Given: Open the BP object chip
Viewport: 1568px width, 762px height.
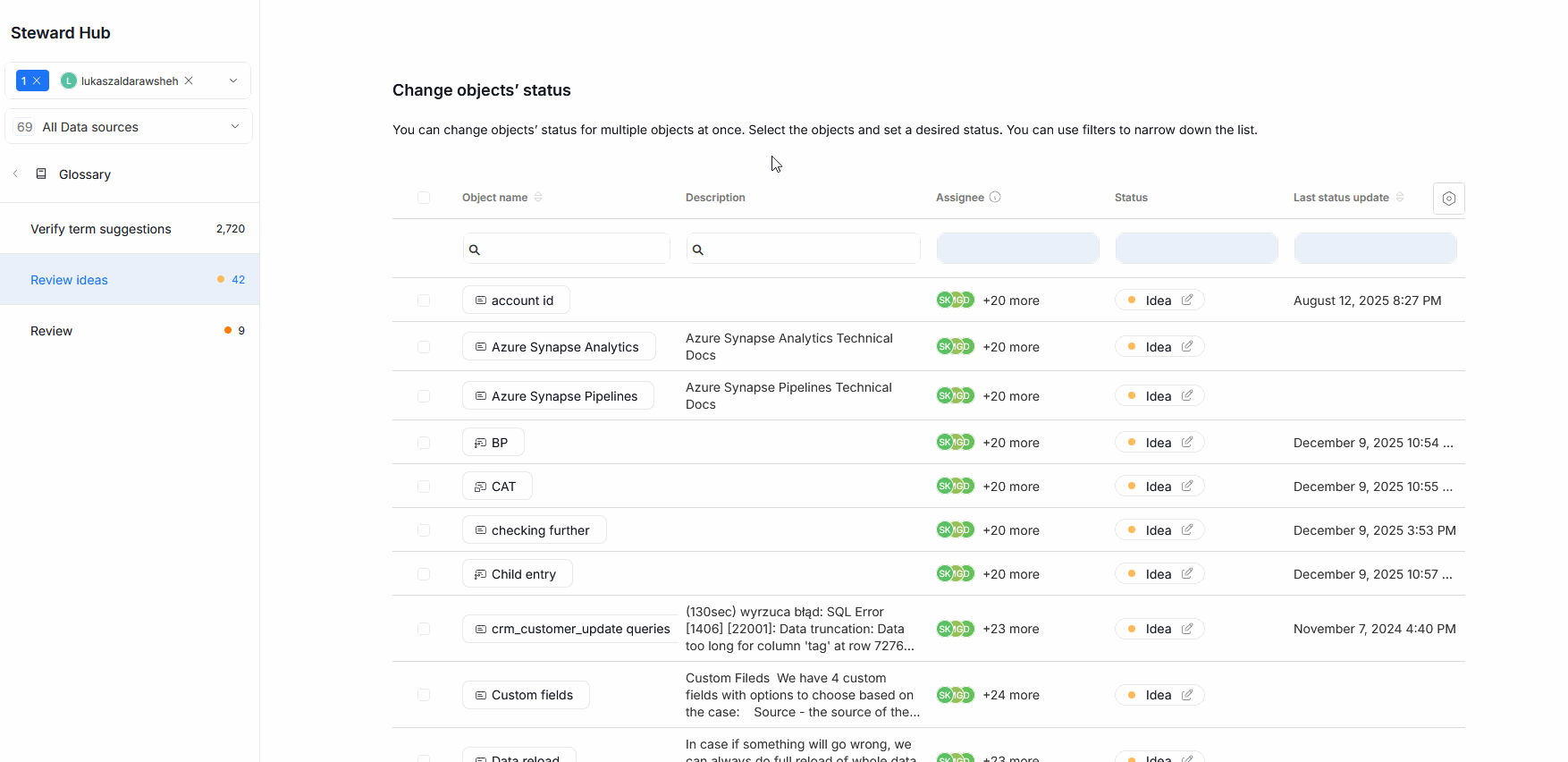Looking at the screenshot, I should coord(493,443).
